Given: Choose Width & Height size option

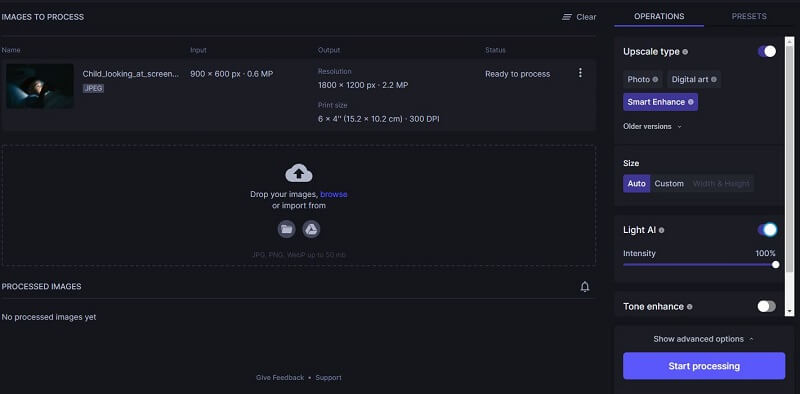Looking at the screenshot, I should (x=721, y=184).
